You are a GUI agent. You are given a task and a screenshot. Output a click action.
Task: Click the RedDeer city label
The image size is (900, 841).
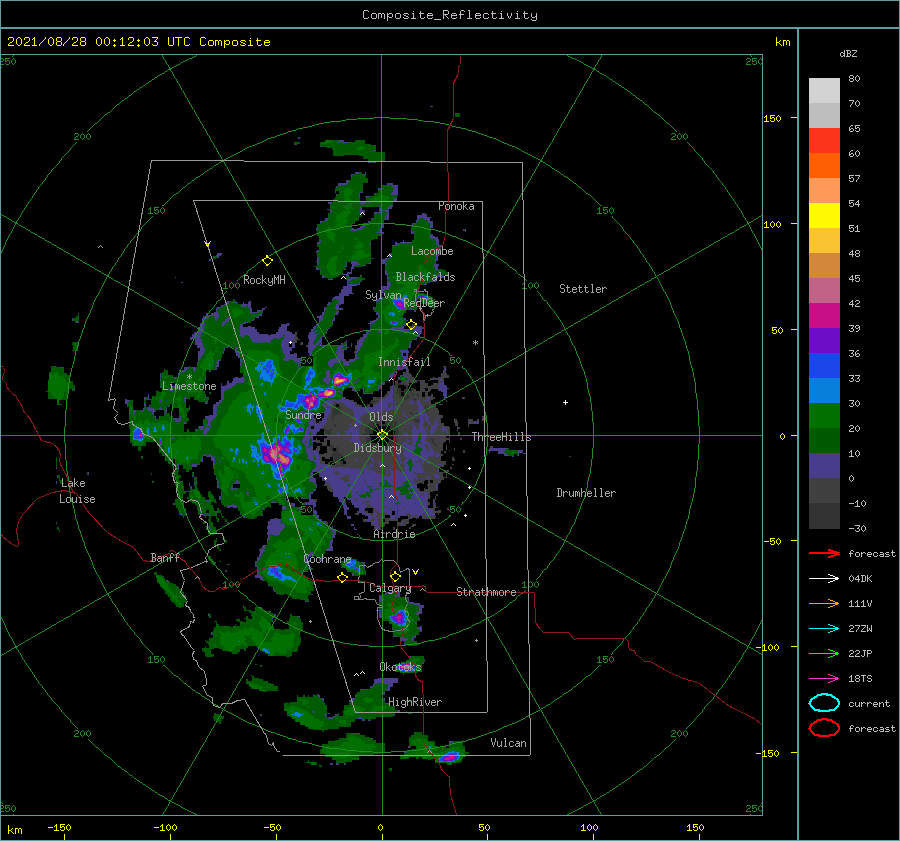[x=424, y=303]
